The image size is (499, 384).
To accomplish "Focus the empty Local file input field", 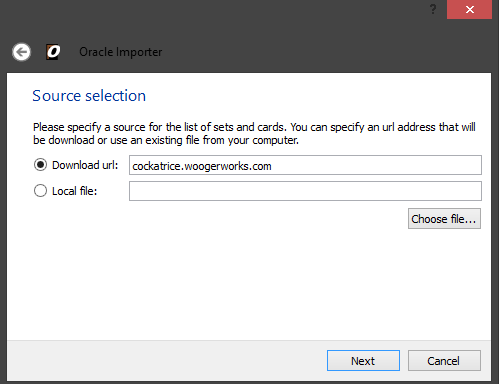I will [305, 191].
